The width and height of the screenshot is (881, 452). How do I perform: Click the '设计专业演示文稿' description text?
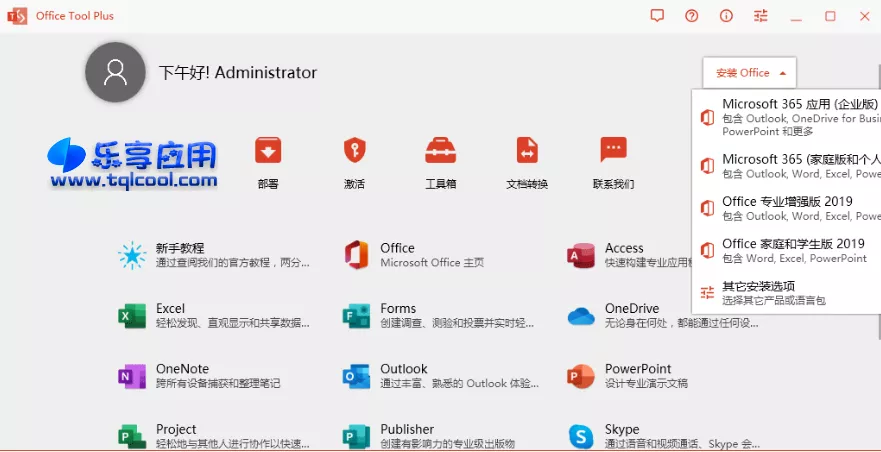click(646, 383)
